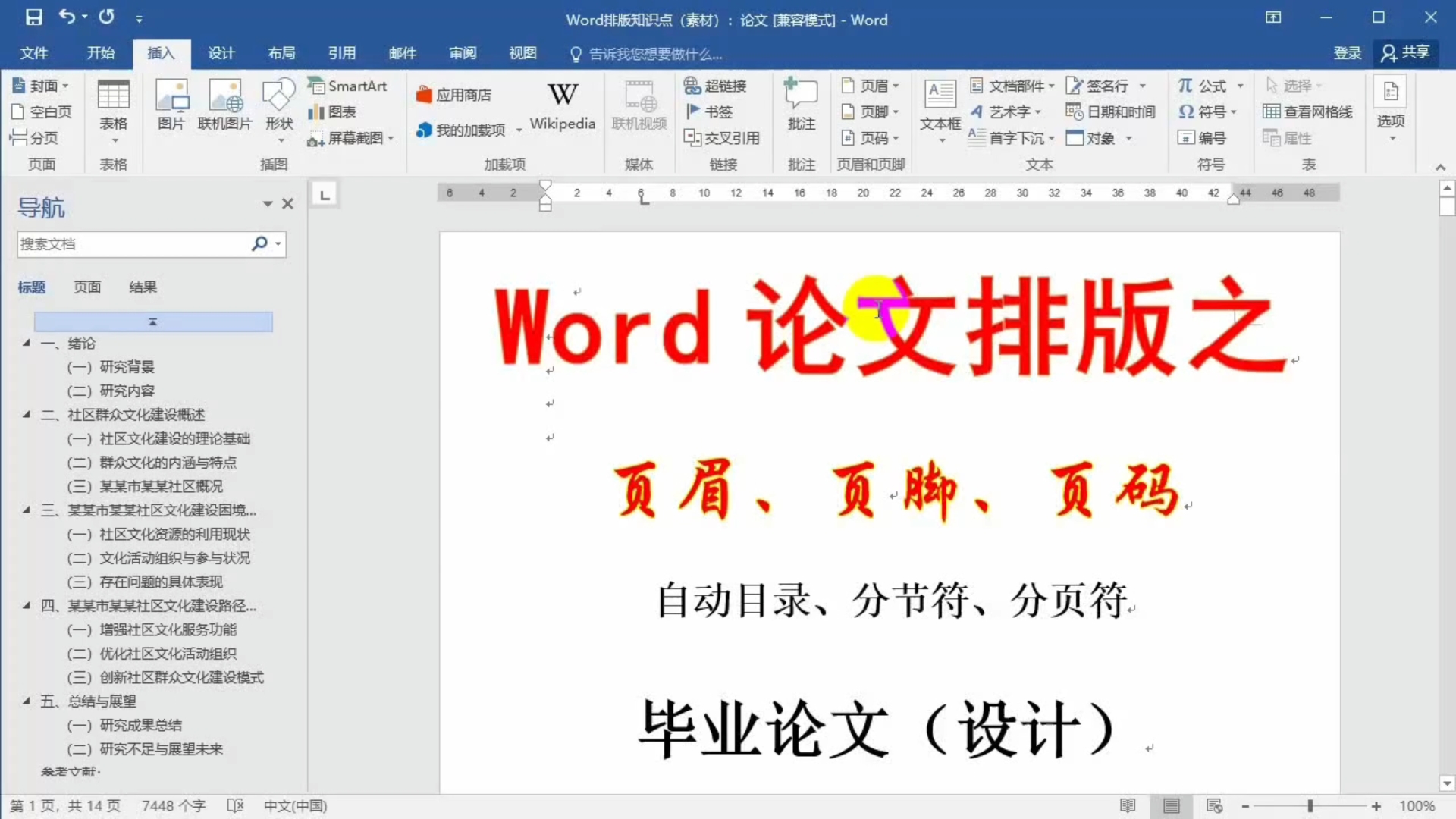Click 页面 tab in navigation pane
This screenshot has width=1456, height=819.
tap(86, 287)
